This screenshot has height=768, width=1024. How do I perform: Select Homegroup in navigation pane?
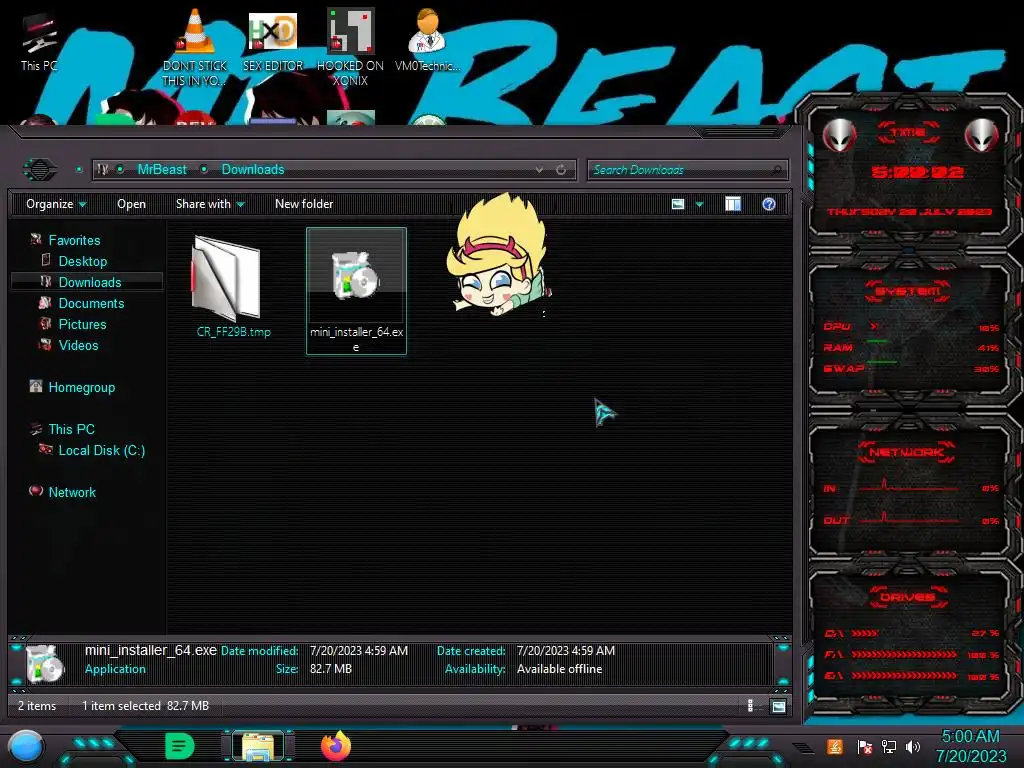point(81,387)
